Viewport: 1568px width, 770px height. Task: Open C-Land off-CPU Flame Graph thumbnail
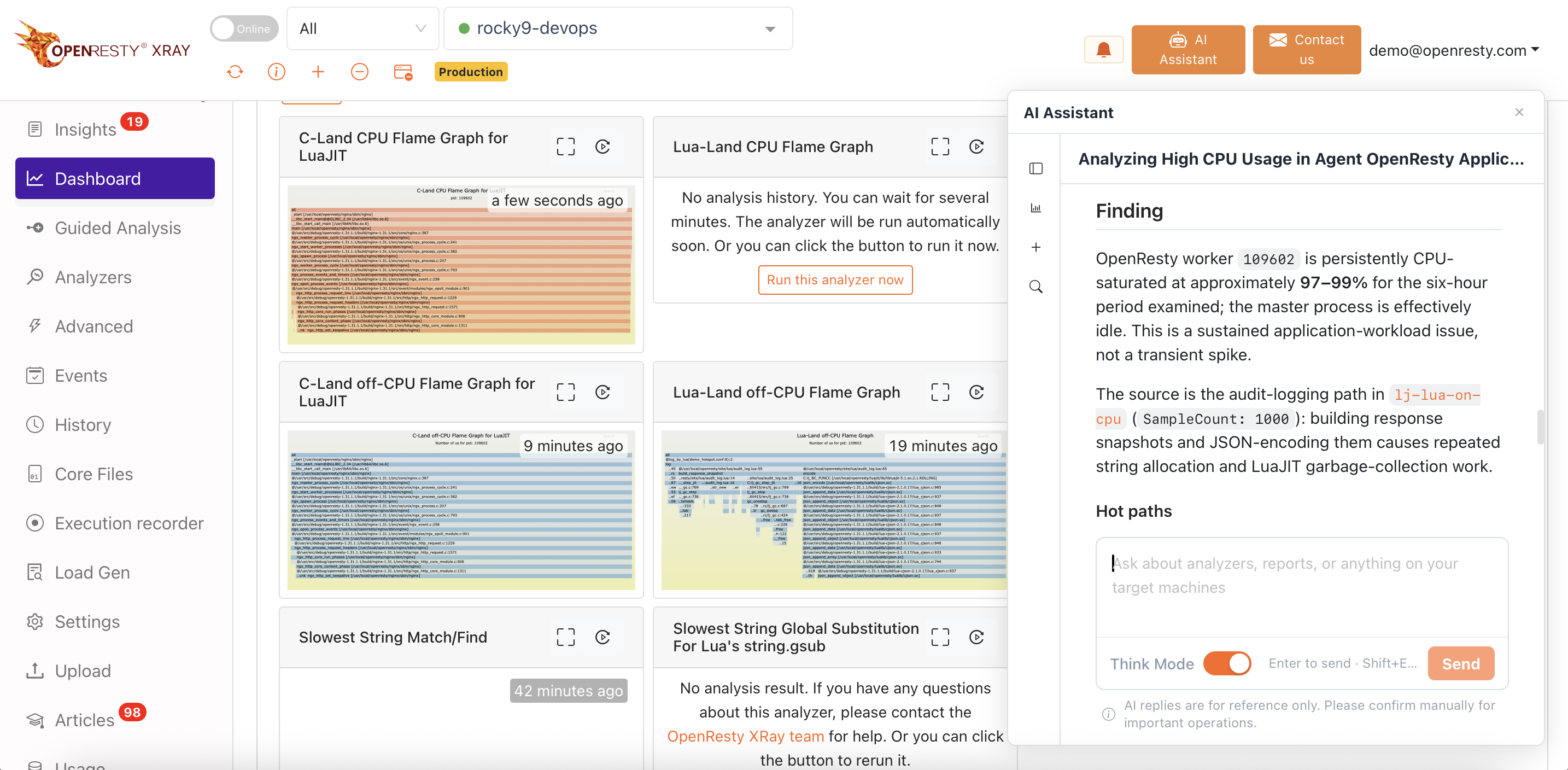(x=461, y=510)
